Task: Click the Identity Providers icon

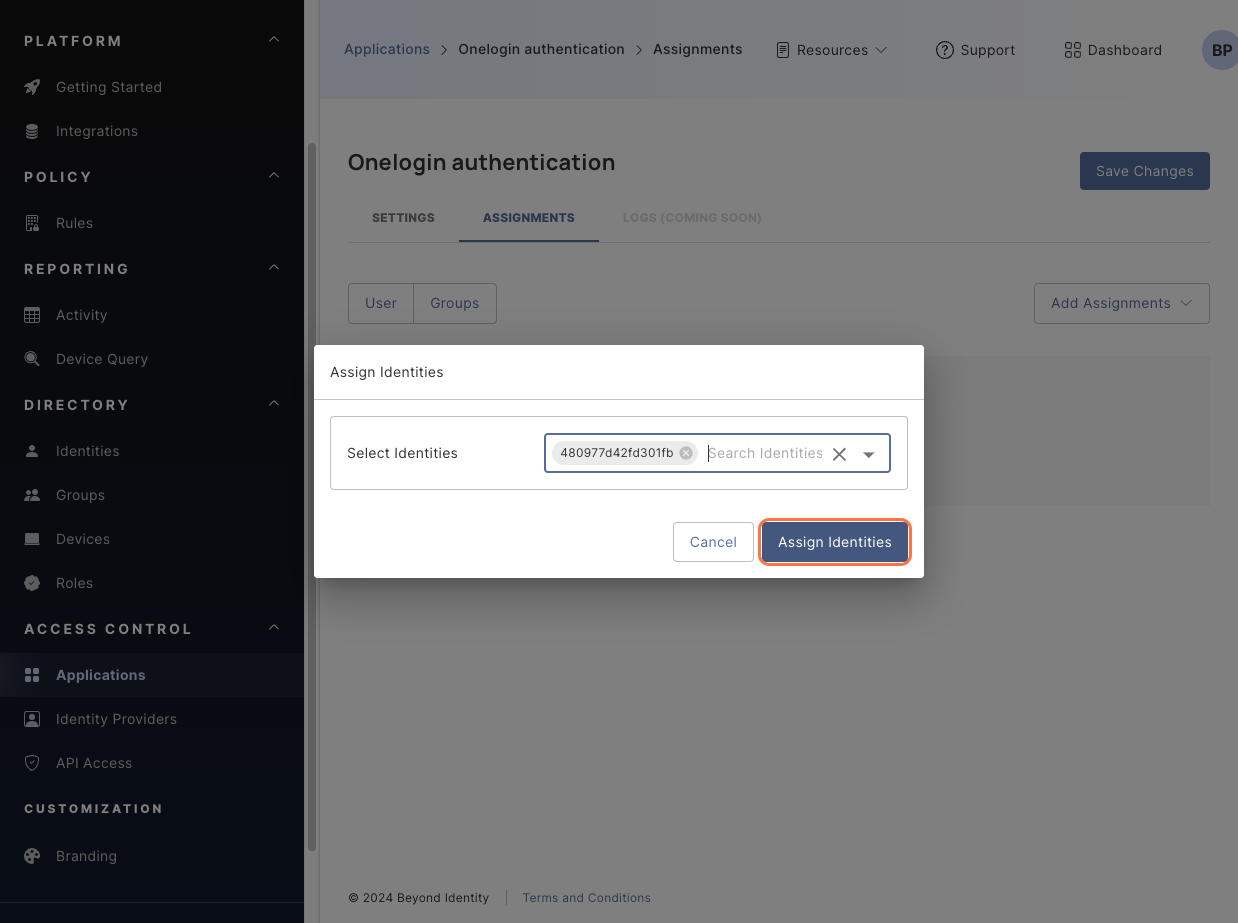Action: tap(32, 719)
